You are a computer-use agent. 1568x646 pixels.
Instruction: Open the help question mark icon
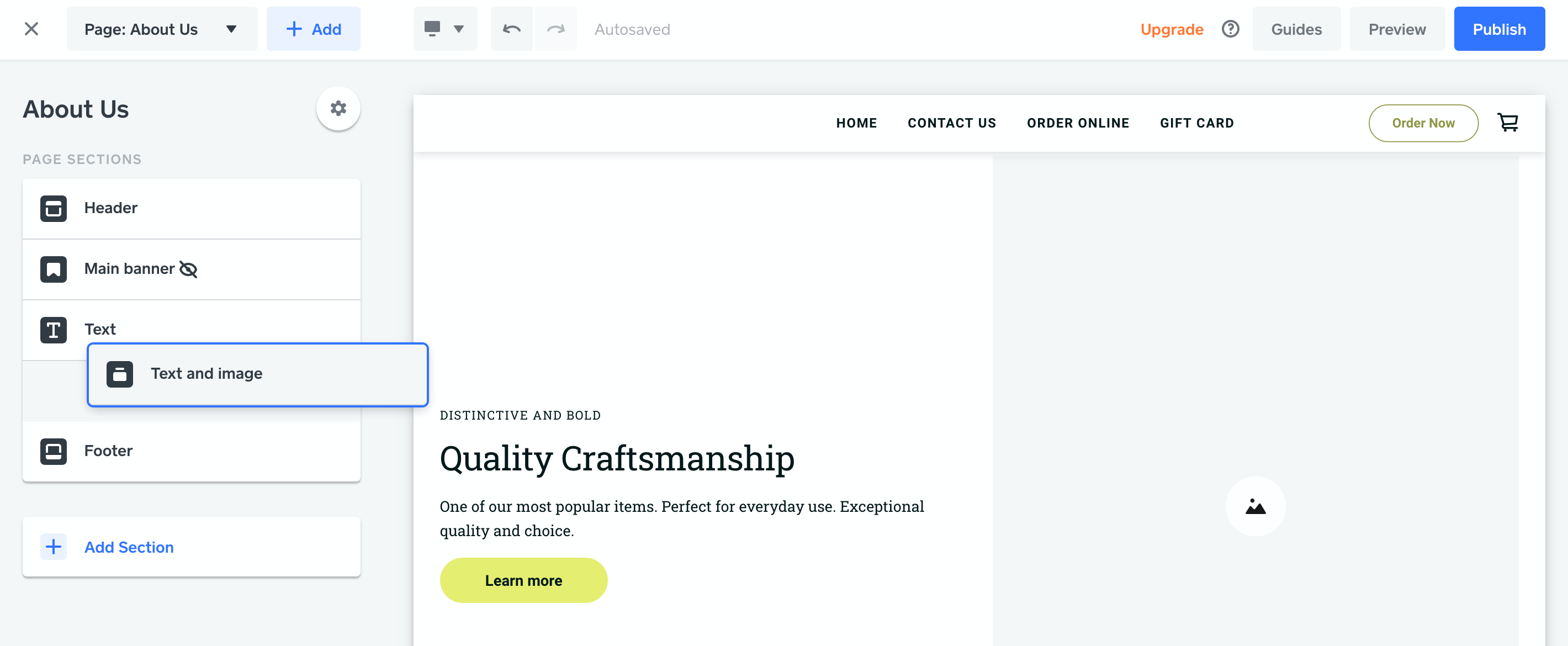coord(1230,29)
